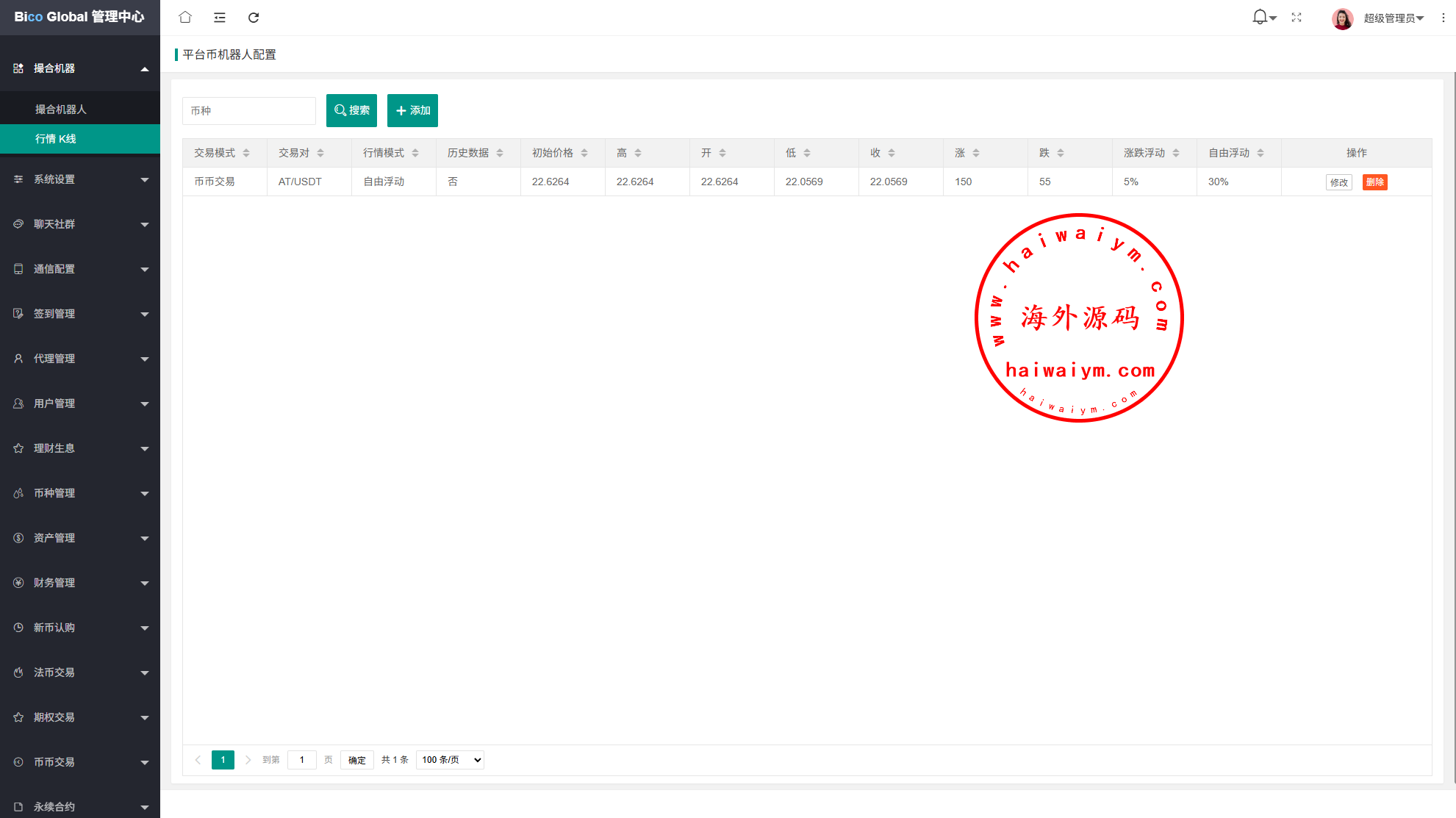Screen dimensions: 1456x818
Task: Sort by 初始价格 column arrows
Action: [x=584, y=153]
